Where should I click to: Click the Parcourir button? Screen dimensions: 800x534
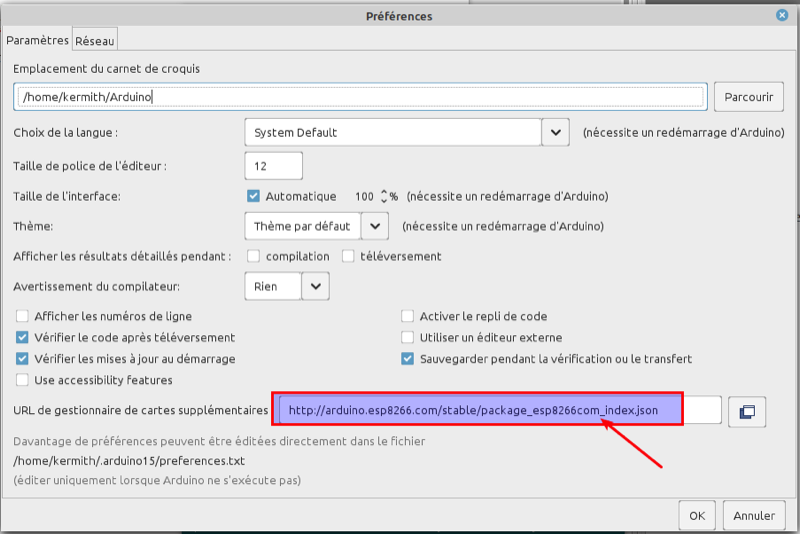[x=748, y=97]
